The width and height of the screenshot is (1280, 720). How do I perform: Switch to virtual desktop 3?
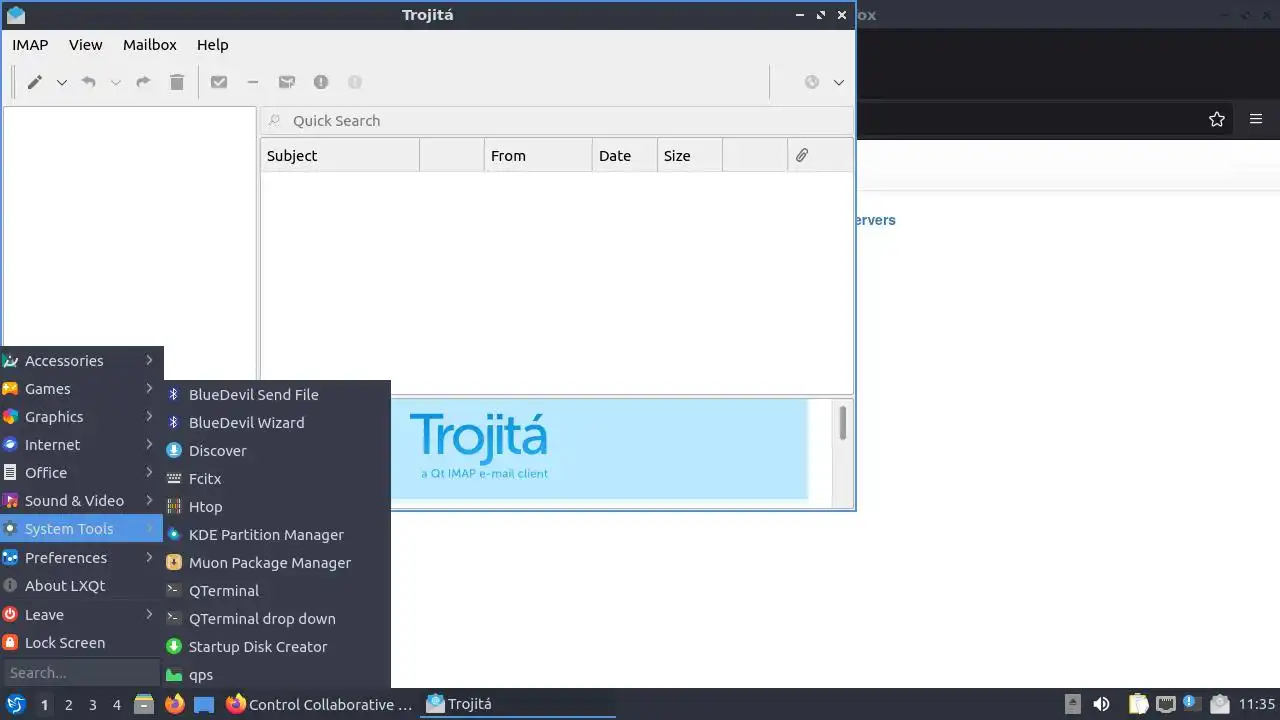92,704
